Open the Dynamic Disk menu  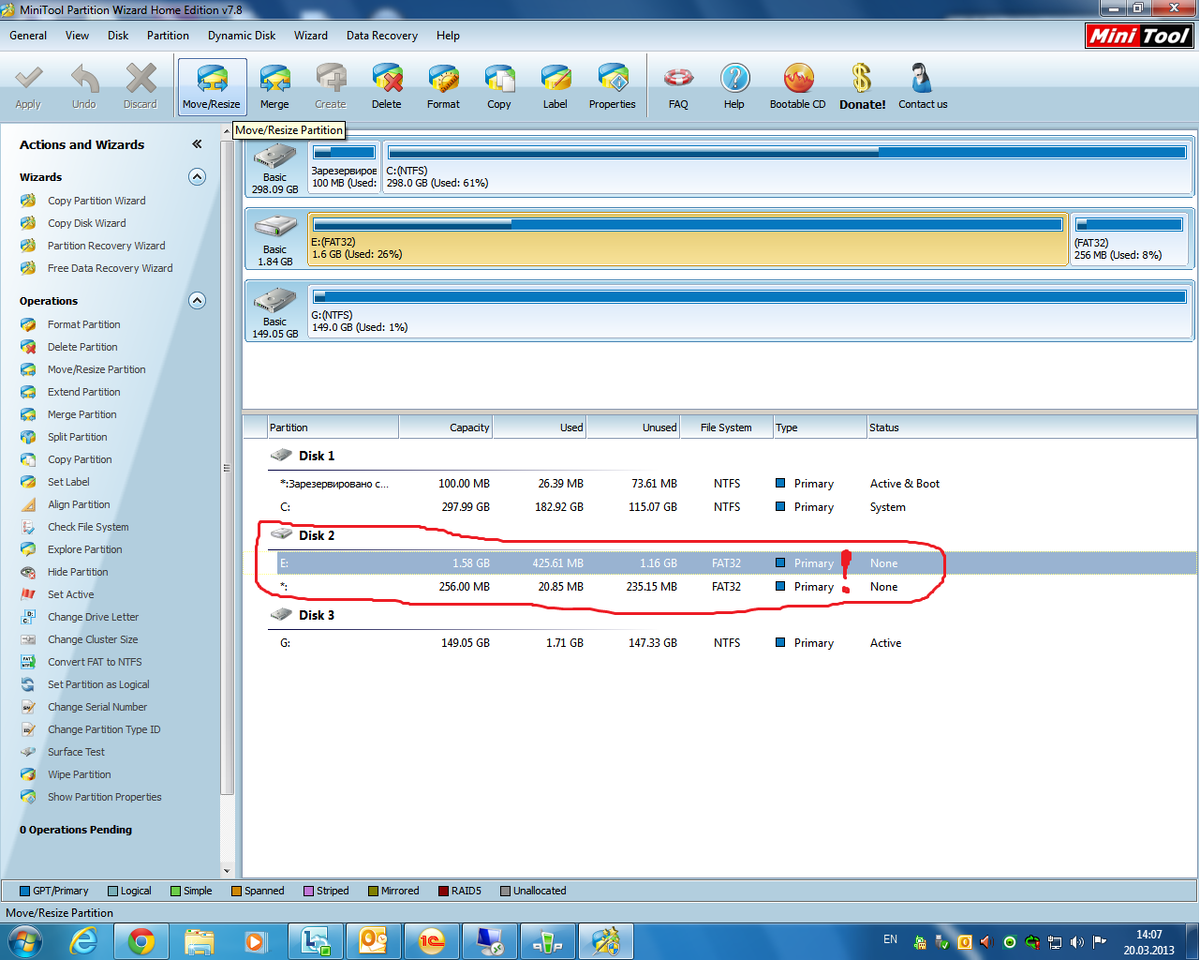coord(242,35)
